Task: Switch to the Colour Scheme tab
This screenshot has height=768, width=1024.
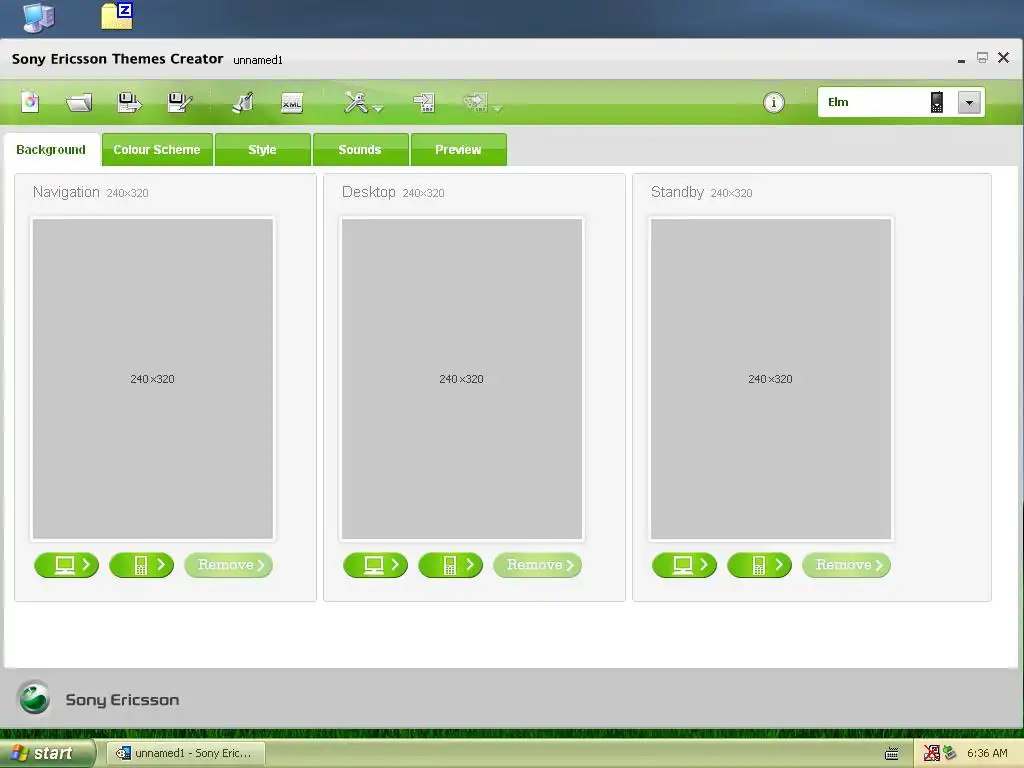Action: [157, 150]
